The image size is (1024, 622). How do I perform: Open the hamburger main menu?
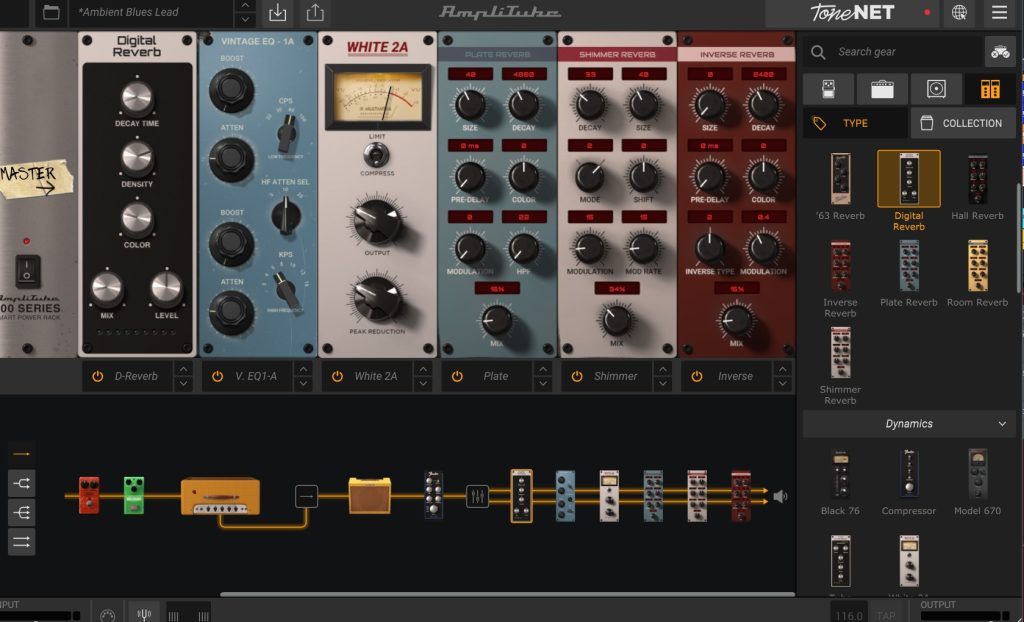pyautogui.click(x=999, y=13)
